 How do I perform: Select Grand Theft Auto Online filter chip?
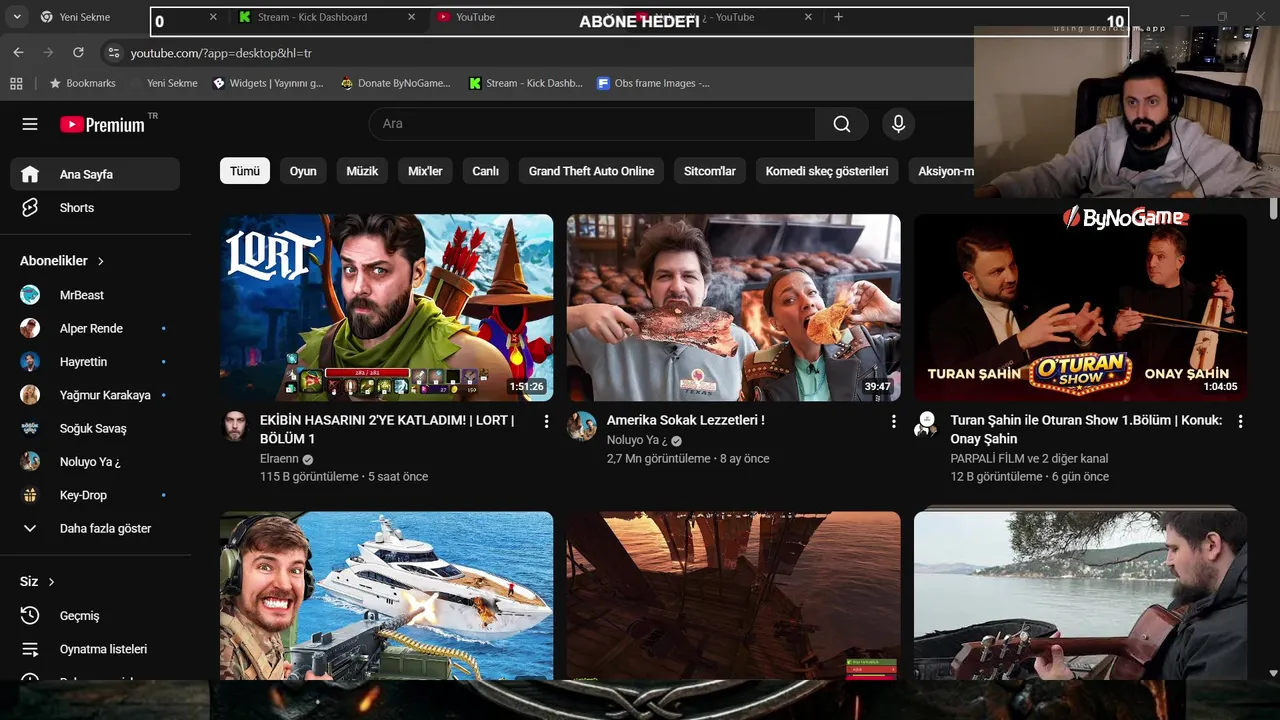[x=591, y=171]
